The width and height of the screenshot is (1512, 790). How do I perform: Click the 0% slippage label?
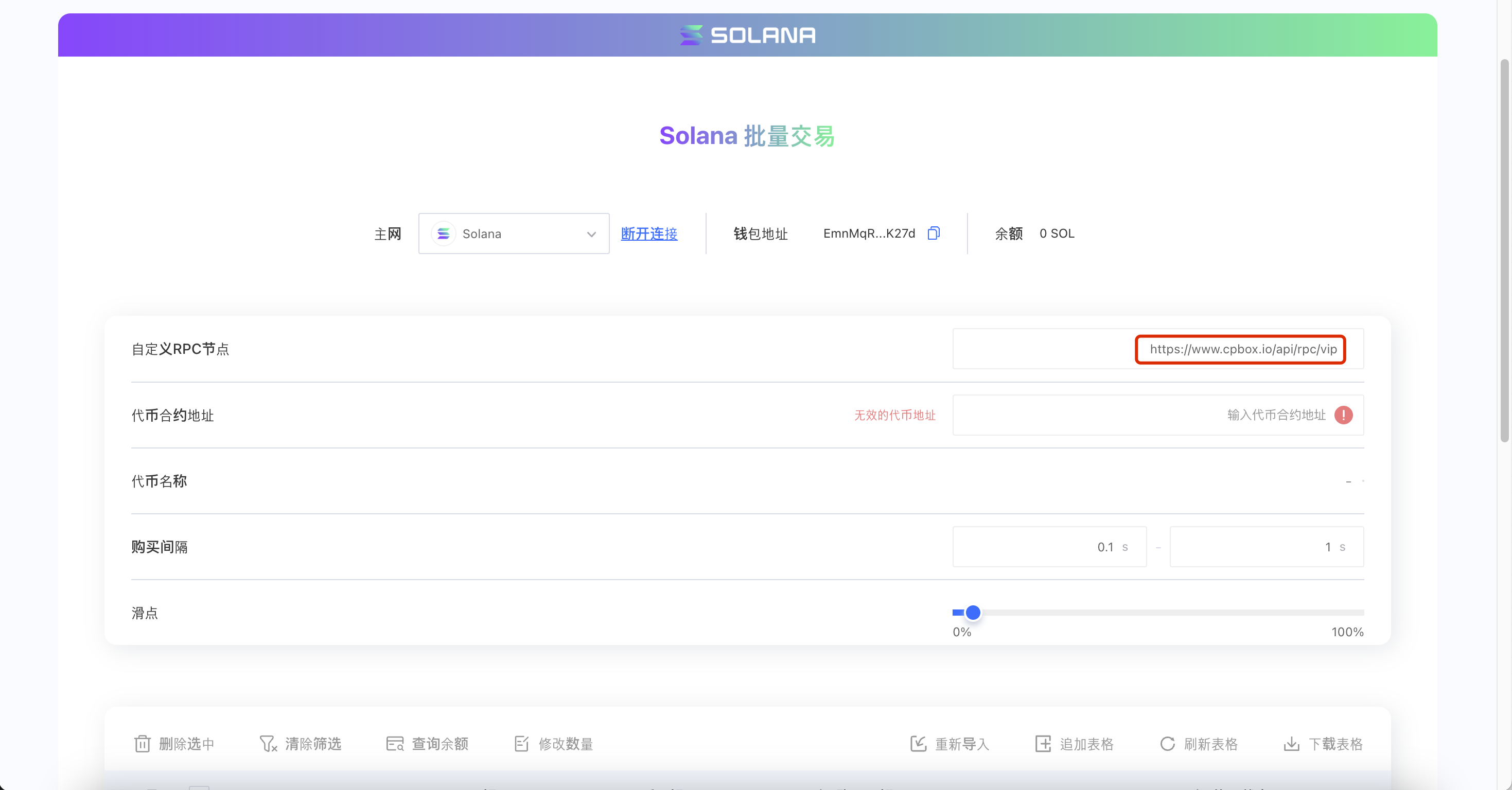(x=961, y=632)
